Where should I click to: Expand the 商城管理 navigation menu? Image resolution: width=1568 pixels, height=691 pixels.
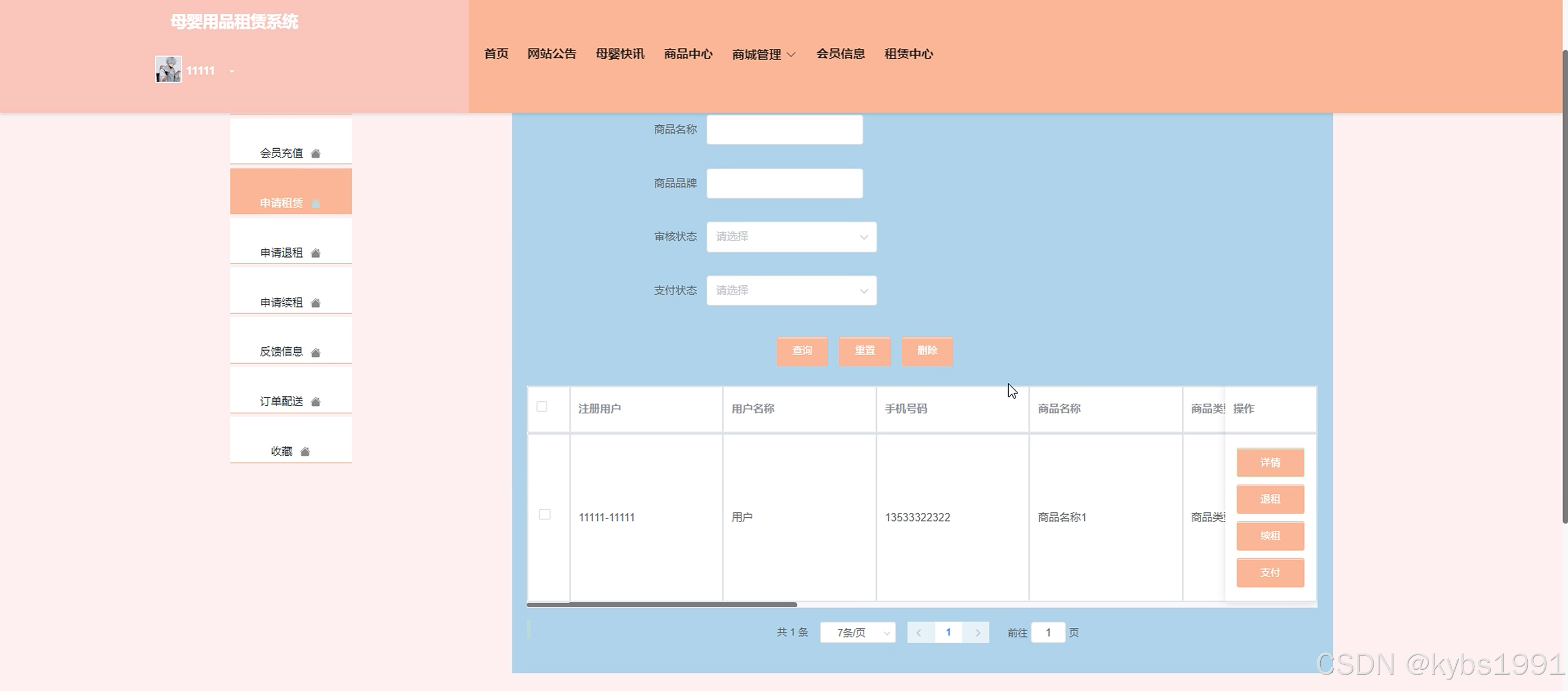764,54
